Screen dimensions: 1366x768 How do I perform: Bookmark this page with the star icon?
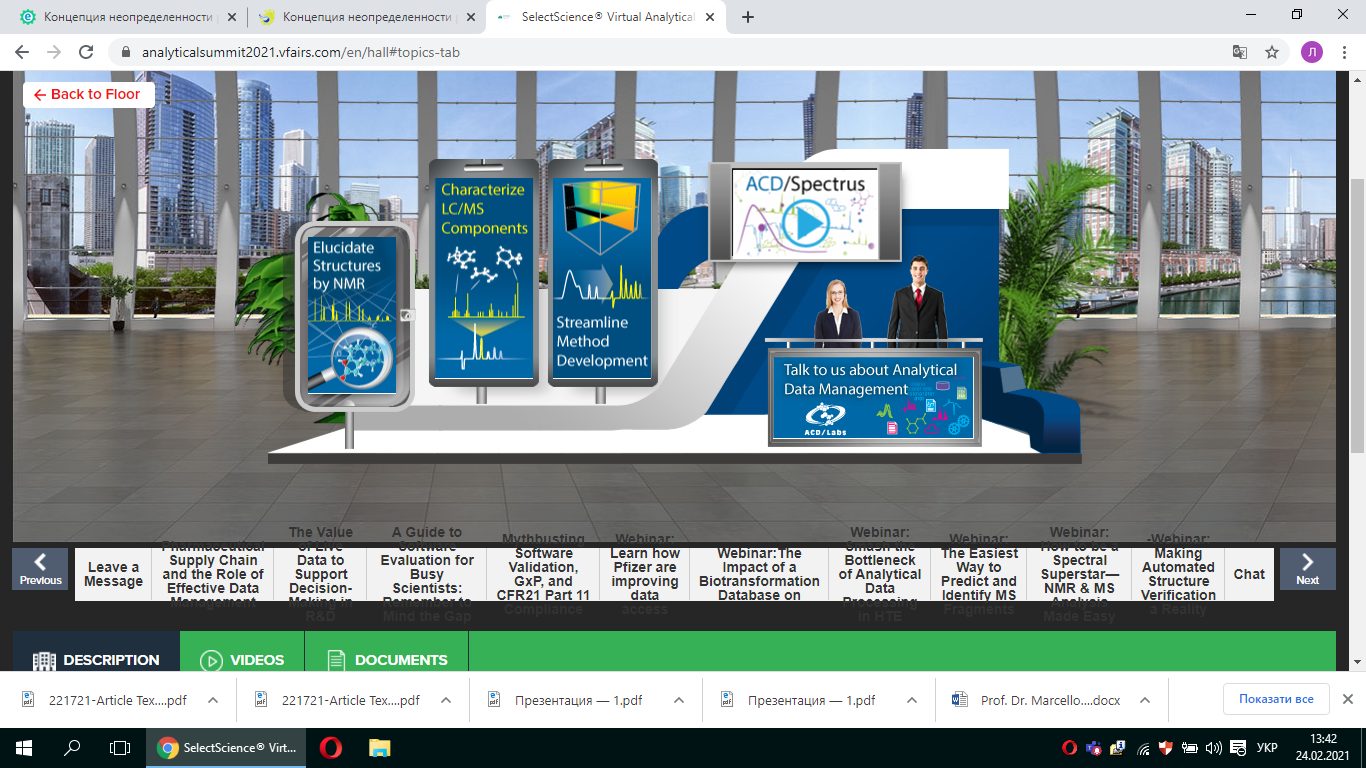pos(1272,52)
